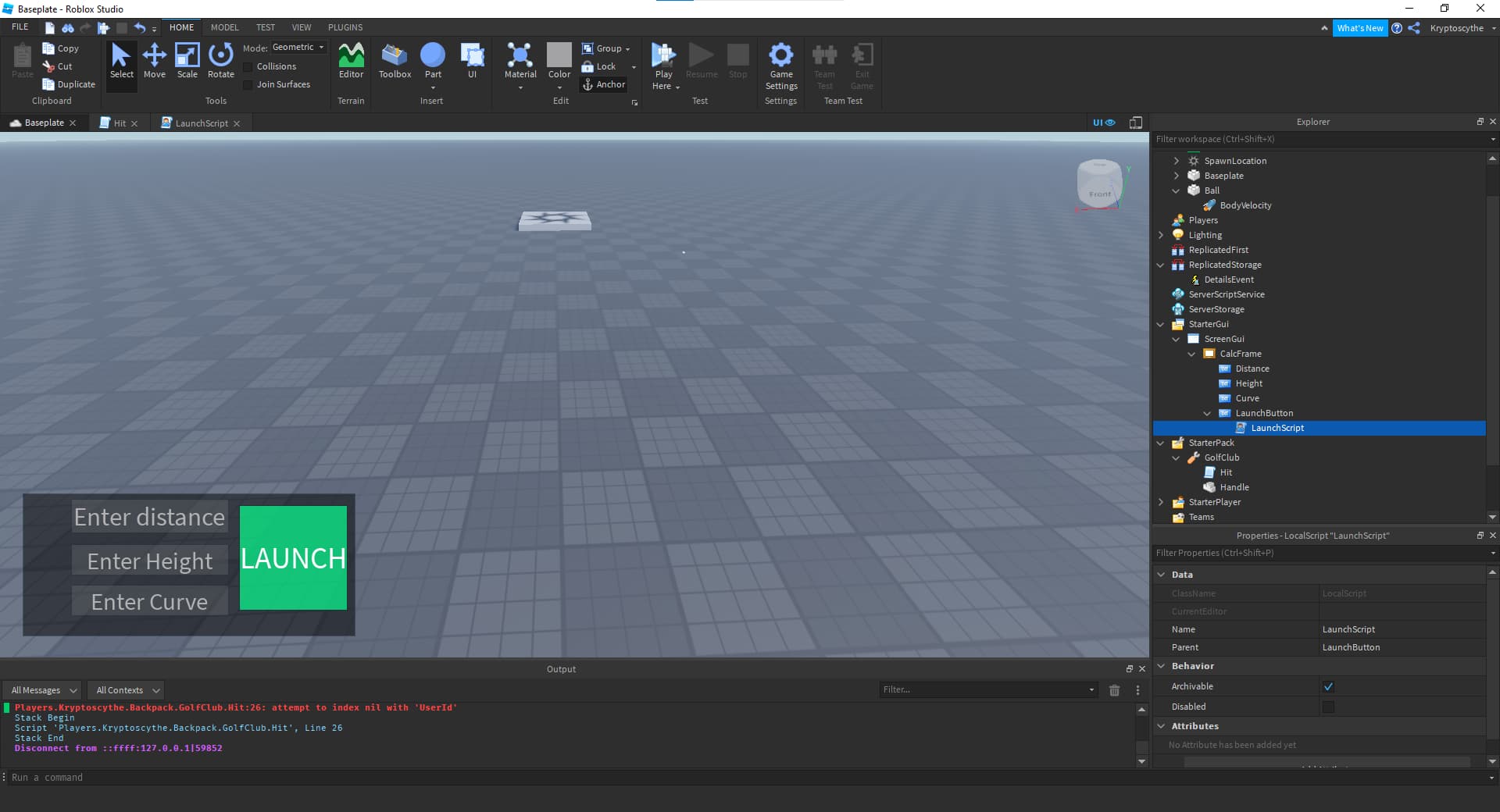This screenshot has height=812, width=1500.
Task: Choose the Rotate tool
Action: pos(221,61)
